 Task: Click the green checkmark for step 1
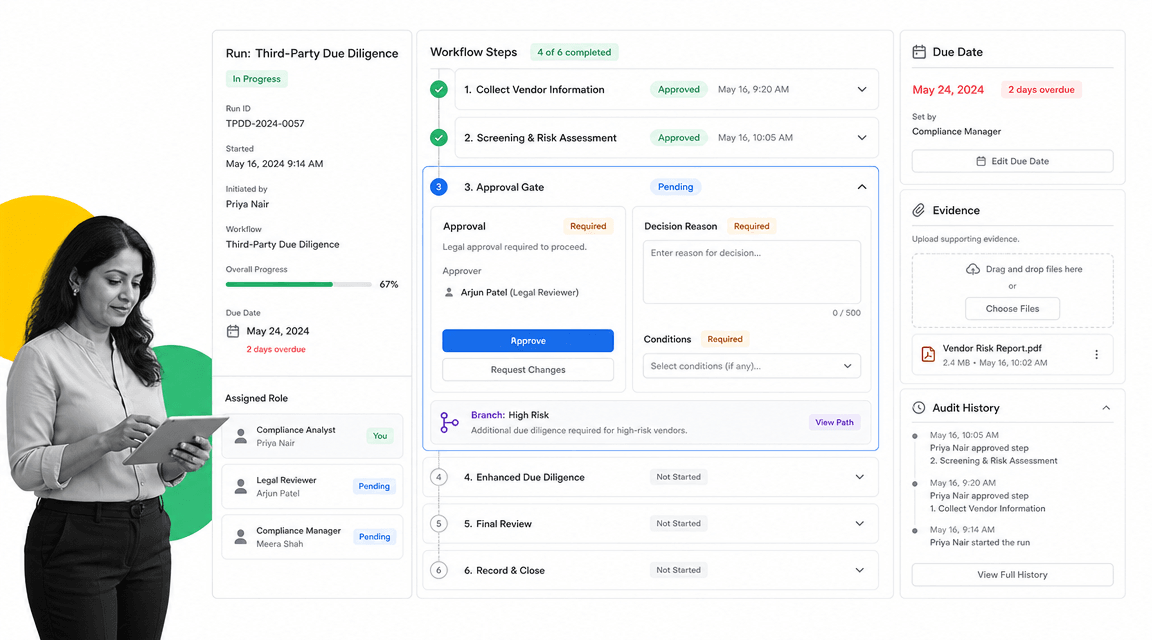click(439, 90)
